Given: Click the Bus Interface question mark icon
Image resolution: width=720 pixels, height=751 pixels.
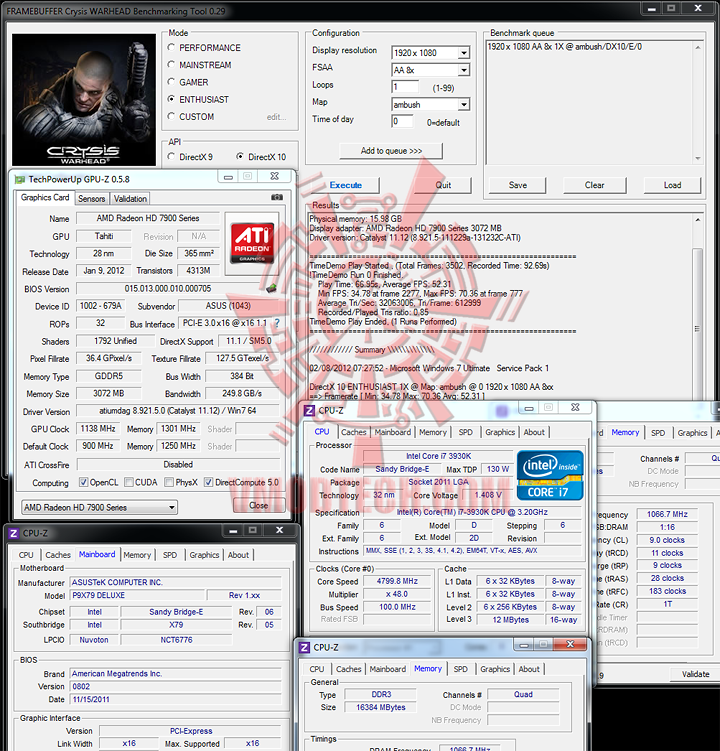Looking at the screenshot, I should click(277, 323).
